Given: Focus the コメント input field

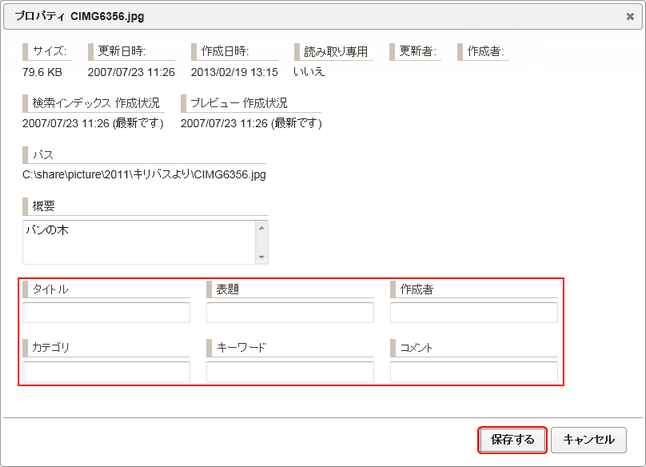Looking at the screenshot, I should pyautogui.click(x=474, y=371).
